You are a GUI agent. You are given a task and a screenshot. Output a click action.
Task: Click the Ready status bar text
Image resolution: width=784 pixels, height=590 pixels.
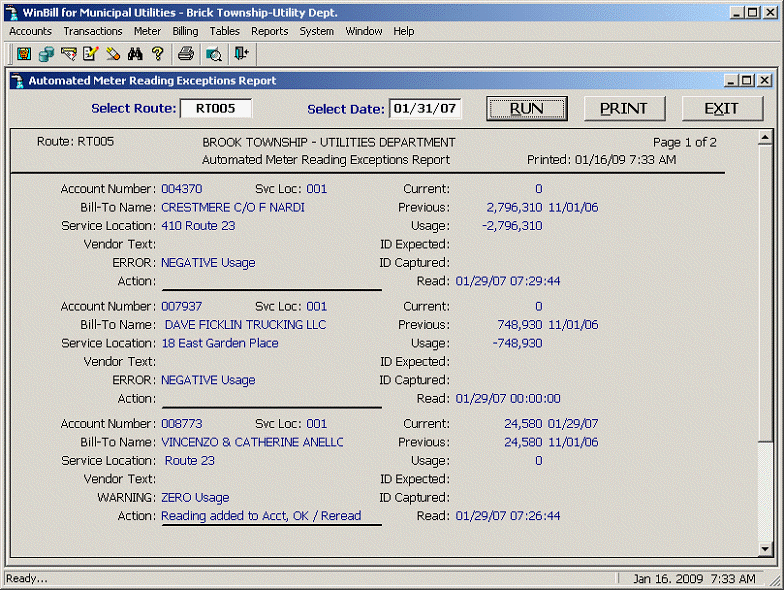(26, 578)
